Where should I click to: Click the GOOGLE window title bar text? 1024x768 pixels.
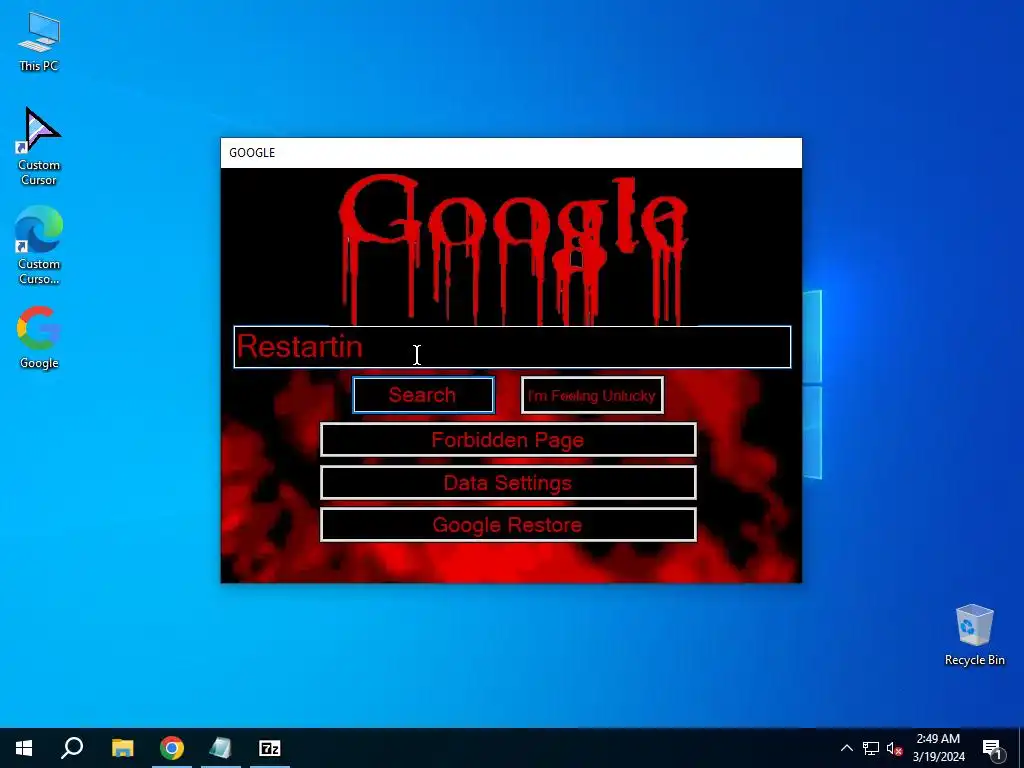(x=252, y=153)
